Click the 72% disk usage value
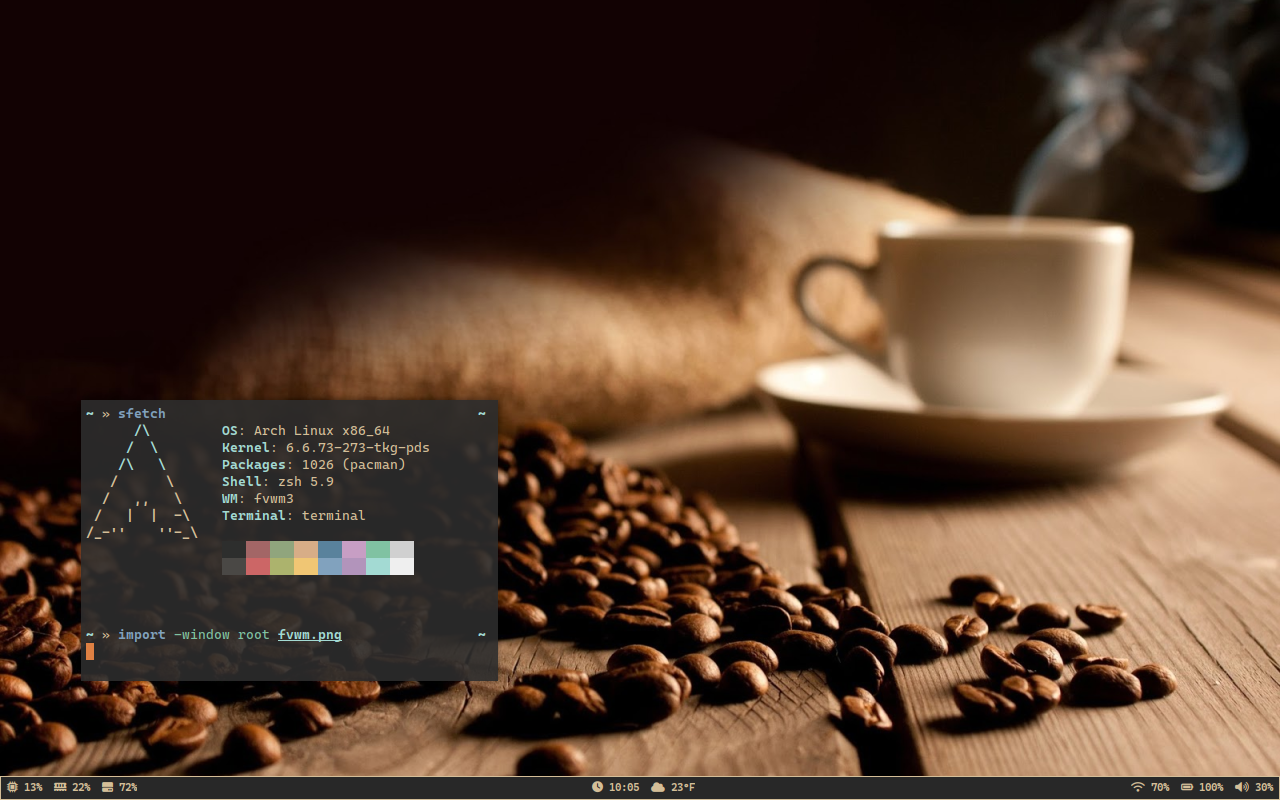The width and height of the screenshot is (1280, 800). point(128,787)
